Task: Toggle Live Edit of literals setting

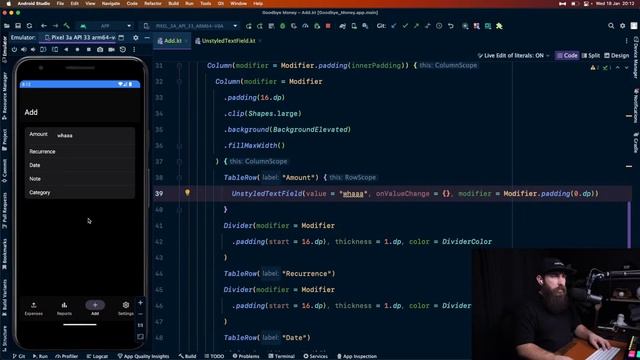Action: (x=513, y=56)
